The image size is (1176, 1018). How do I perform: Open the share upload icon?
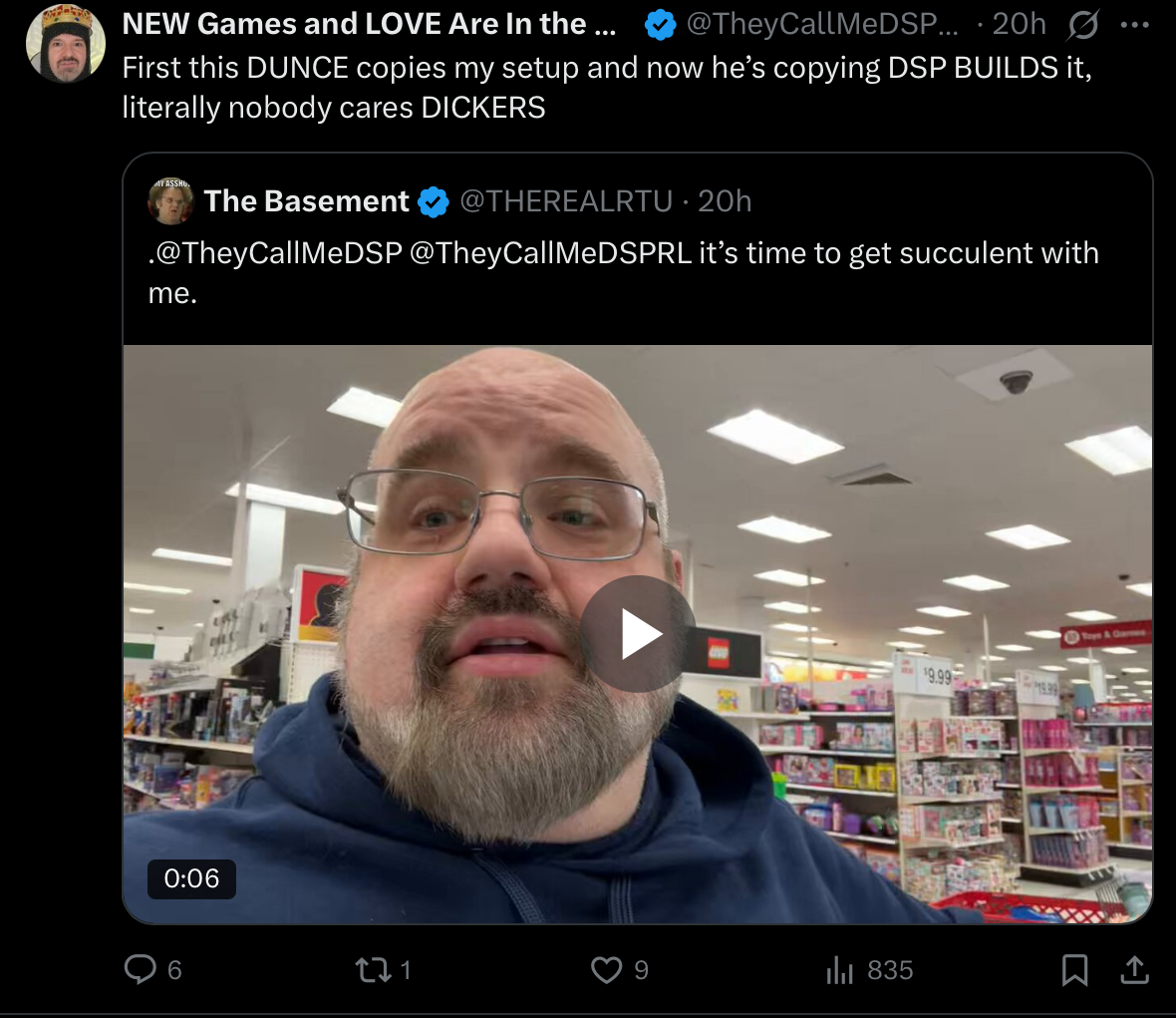(x=1135, y=970)
